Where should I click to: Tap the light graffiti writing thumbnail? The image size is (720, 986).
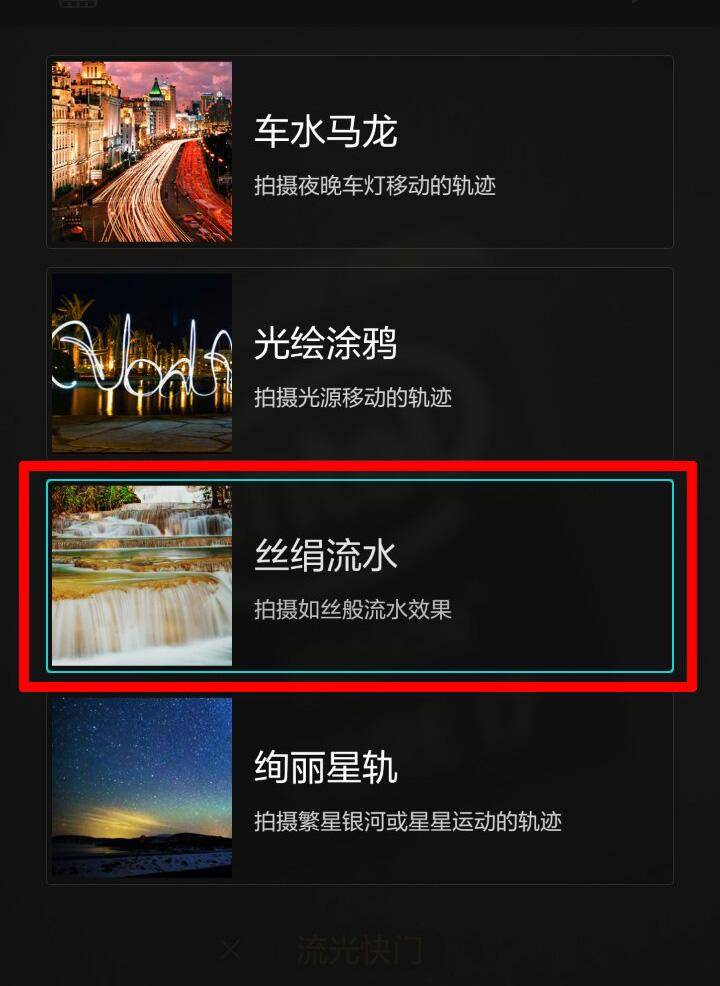142,363
